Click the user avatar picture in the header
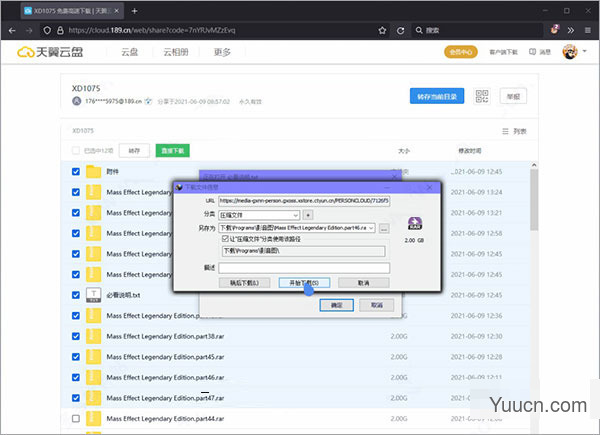This screenshot has width=600, height=435. coord(570,52)
